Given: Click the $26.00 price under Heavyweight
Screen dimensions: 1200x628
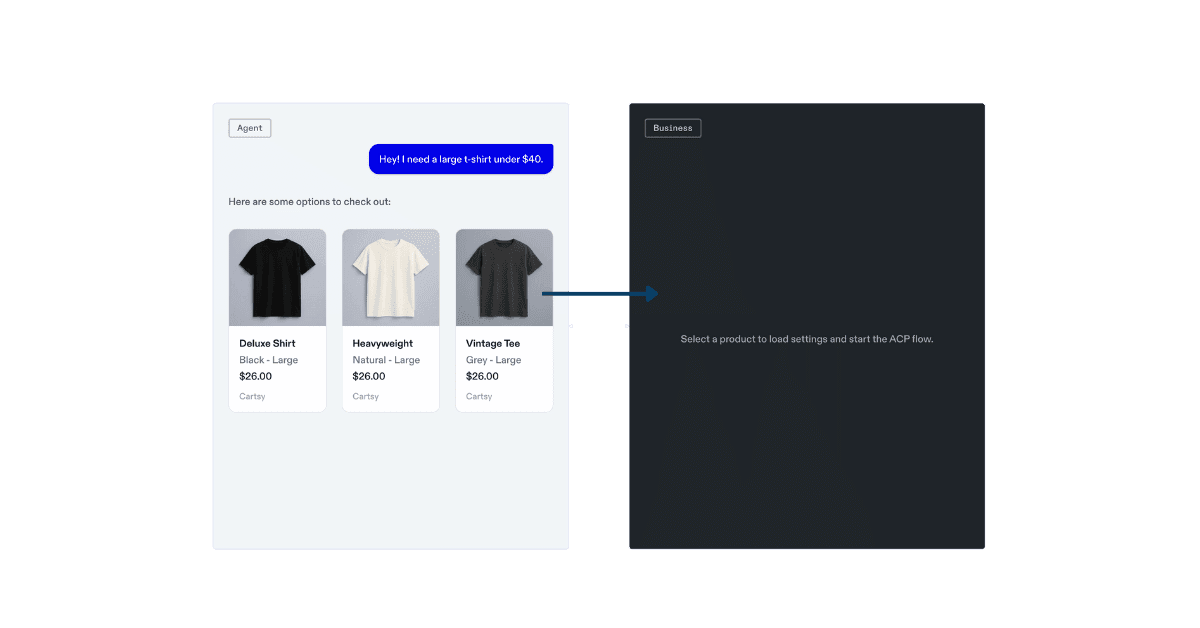Looking at the screenshot, I should pos(369,376).
